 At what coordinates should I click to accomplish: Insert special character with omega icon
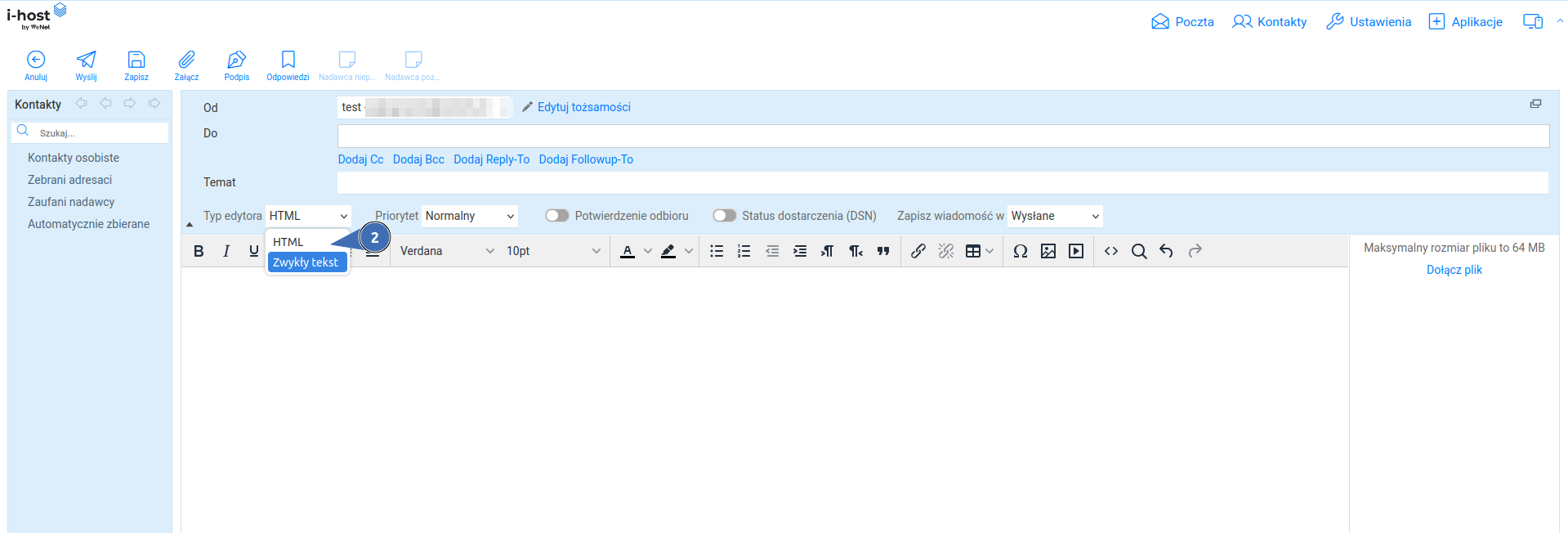(1020, 251)
